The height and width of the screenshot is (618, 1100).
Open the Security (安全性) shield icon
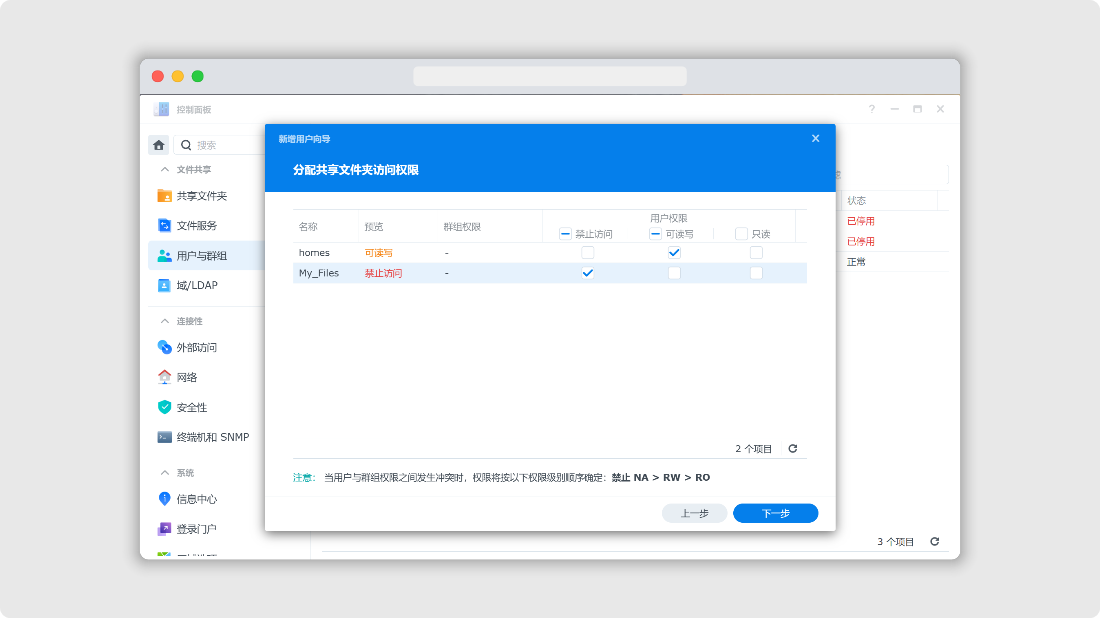pyautogui.click(x=165, y=408)
